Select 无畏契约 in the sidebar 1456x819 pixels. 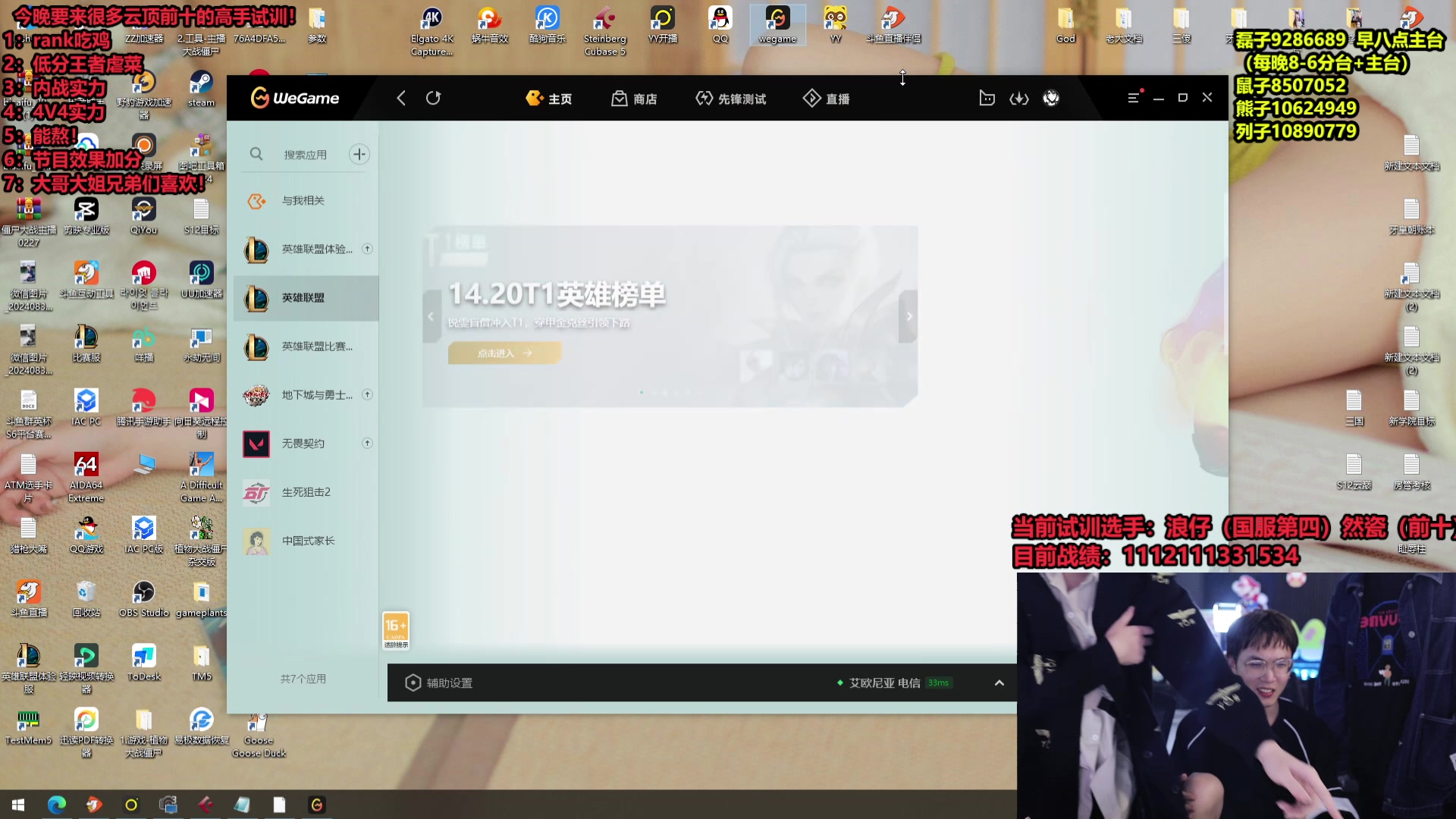[x=306, y=444]
